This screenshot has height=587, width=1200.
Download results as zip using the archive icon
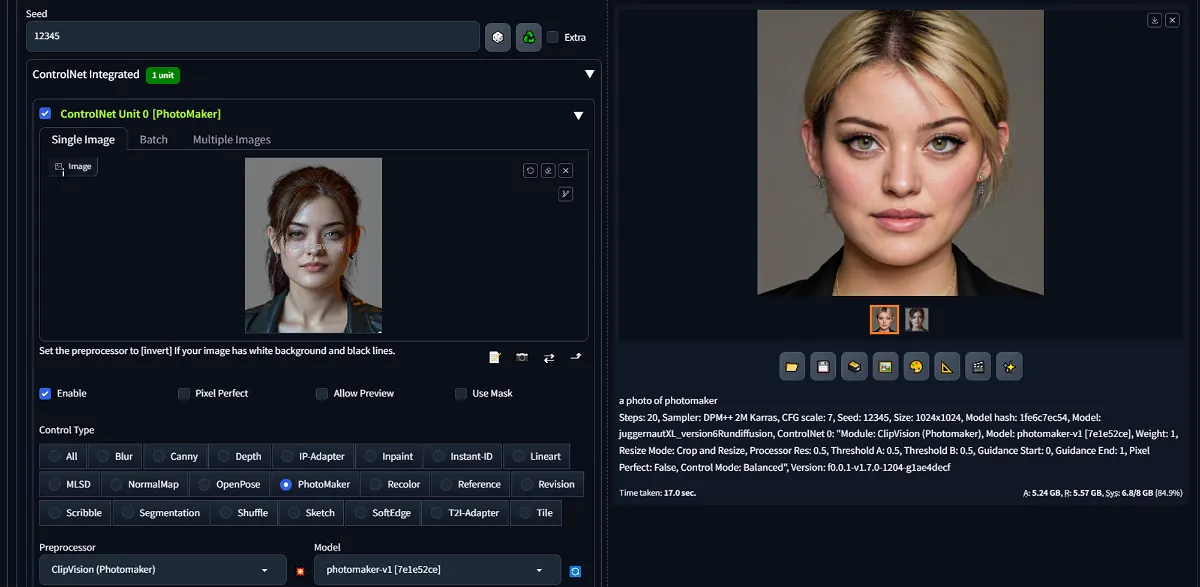click(854, 366)
